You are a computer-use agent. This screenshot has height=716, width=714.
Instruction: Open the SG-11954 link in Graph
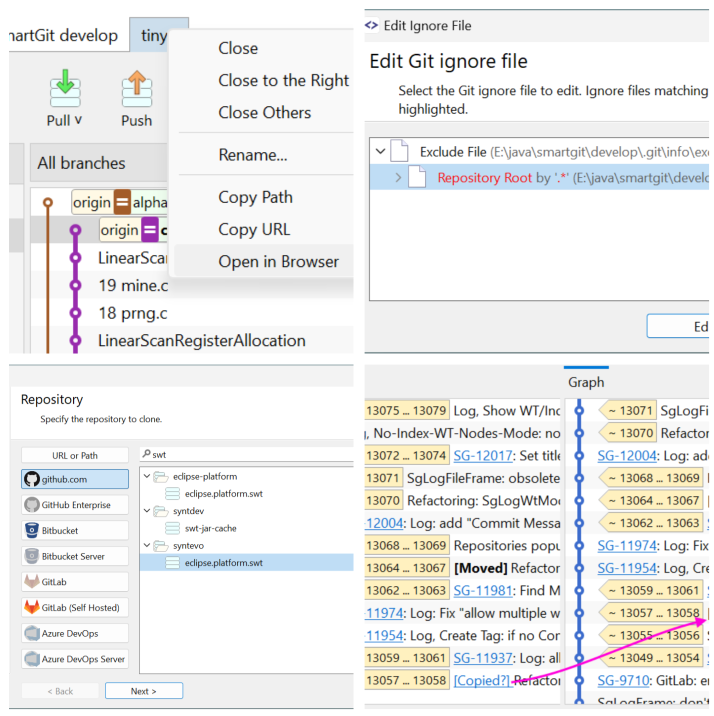(627, 568)
